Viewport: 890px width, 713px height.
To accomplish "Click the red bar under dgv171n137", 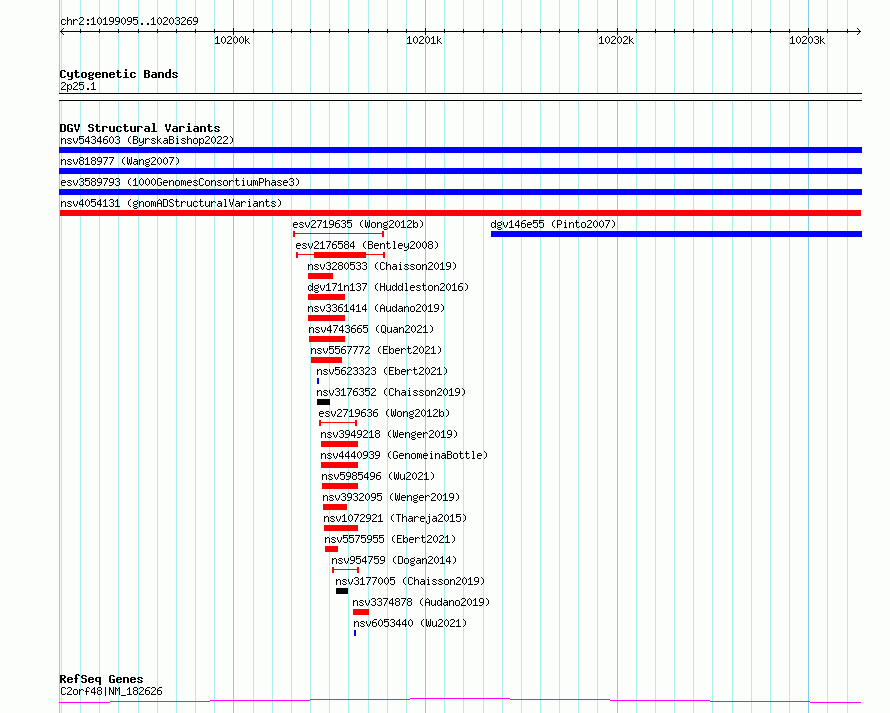I will point(326,297).
